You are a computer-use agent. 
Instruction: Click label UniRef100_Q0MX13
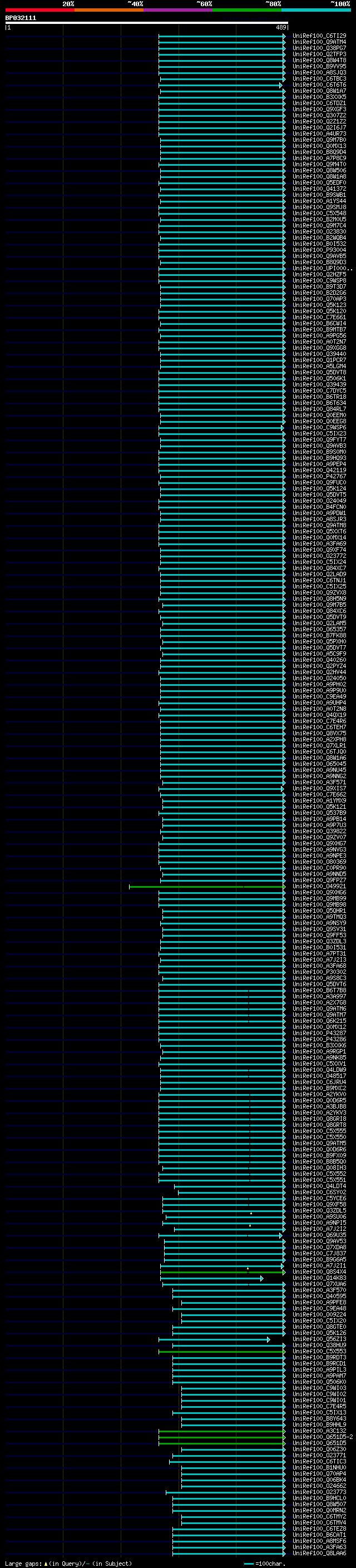[x=319, y=146]
